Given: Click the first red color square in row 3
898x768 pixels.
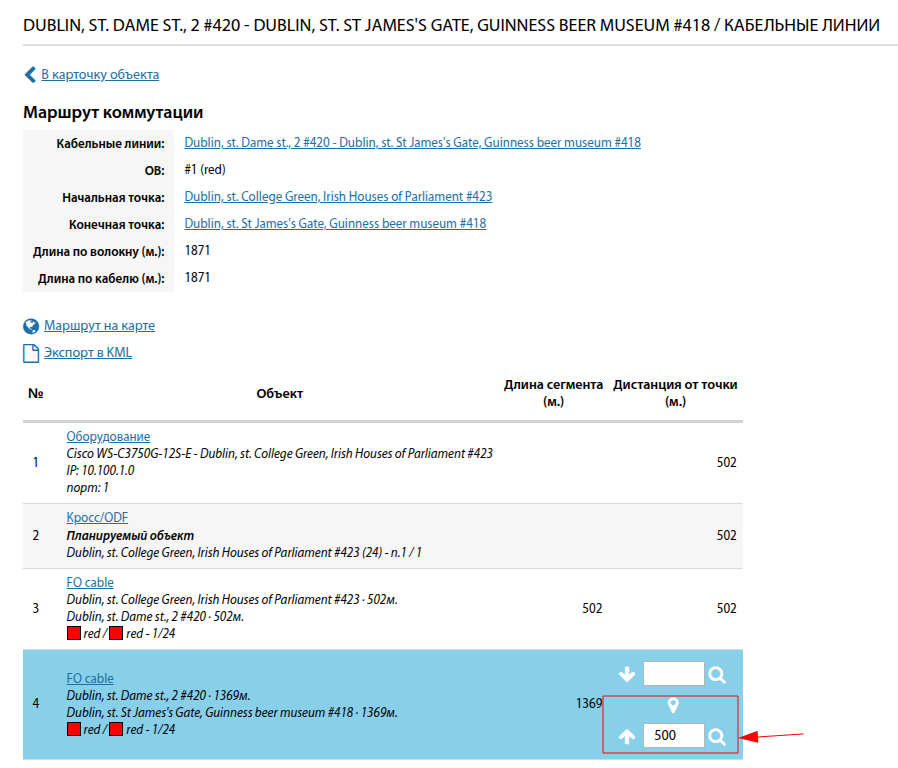Looking at the screenshot, I should click(74, 634).
